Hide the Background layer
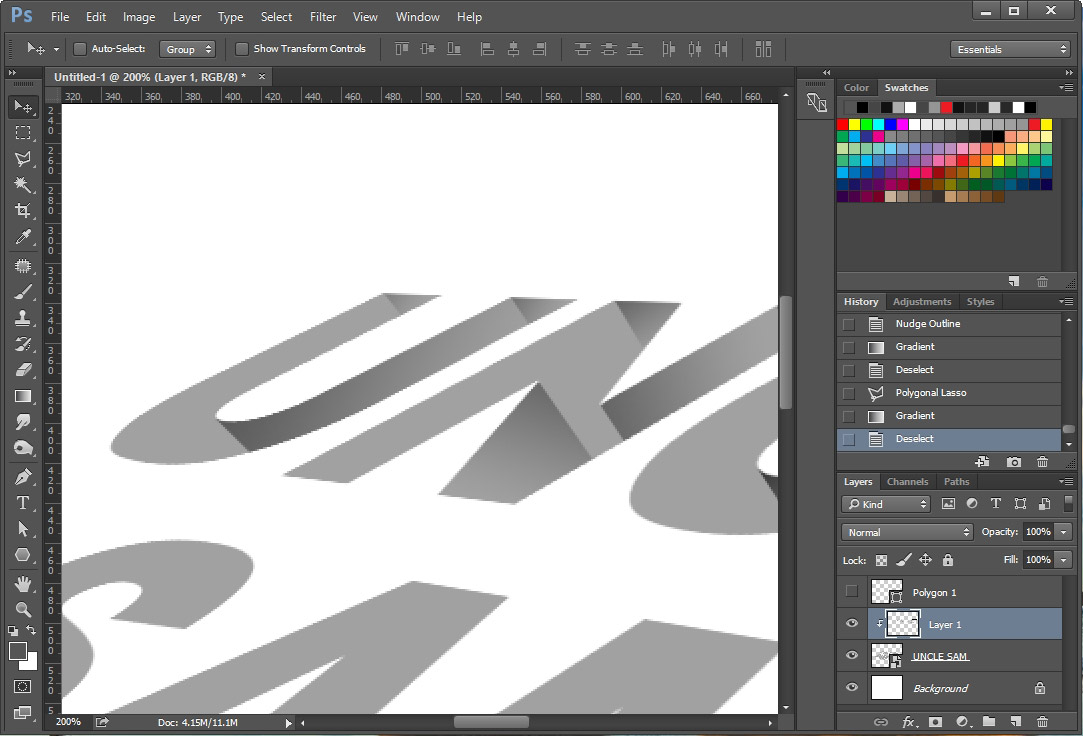Image resolution: width=1083 pixels, height=736 pixels. tap(851, 688)
